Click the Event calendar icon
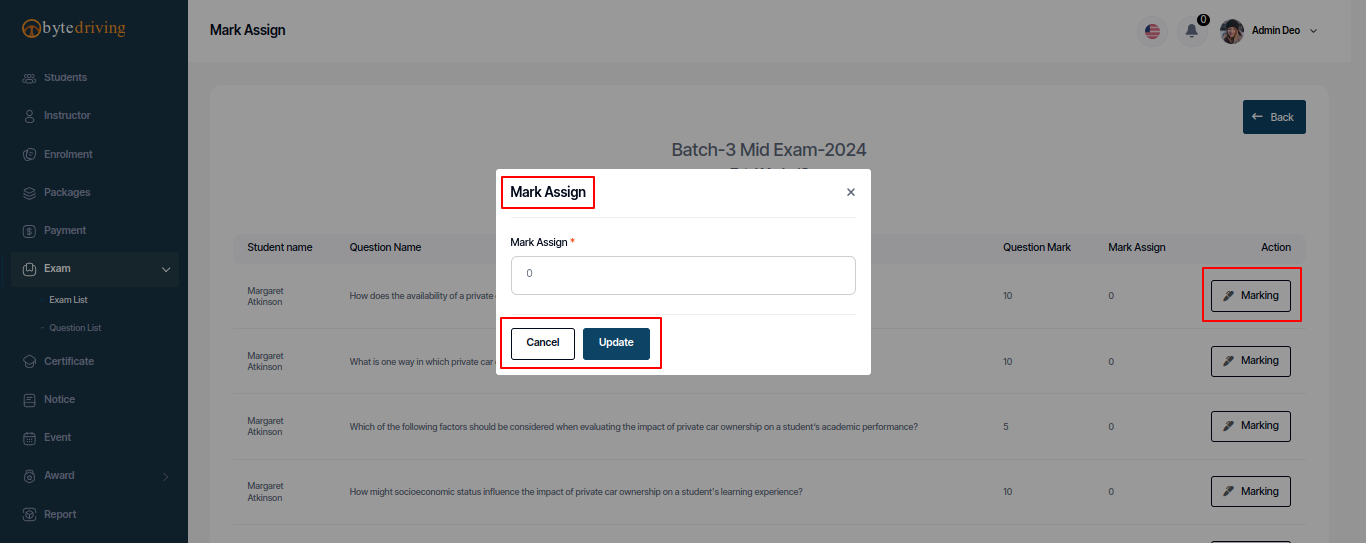 pos(29,437)
